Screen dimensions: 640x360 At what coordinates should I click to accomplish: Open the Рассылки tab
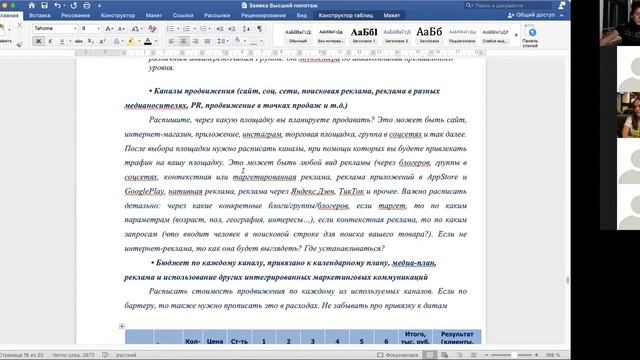tap(217, 15)
